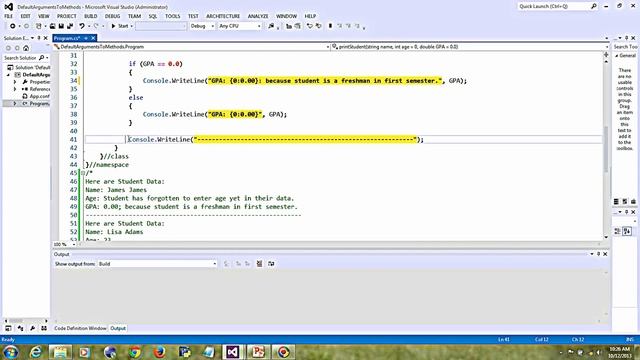Click the Undo toolbar icon

pyautogui.click(x=82, y=26)
